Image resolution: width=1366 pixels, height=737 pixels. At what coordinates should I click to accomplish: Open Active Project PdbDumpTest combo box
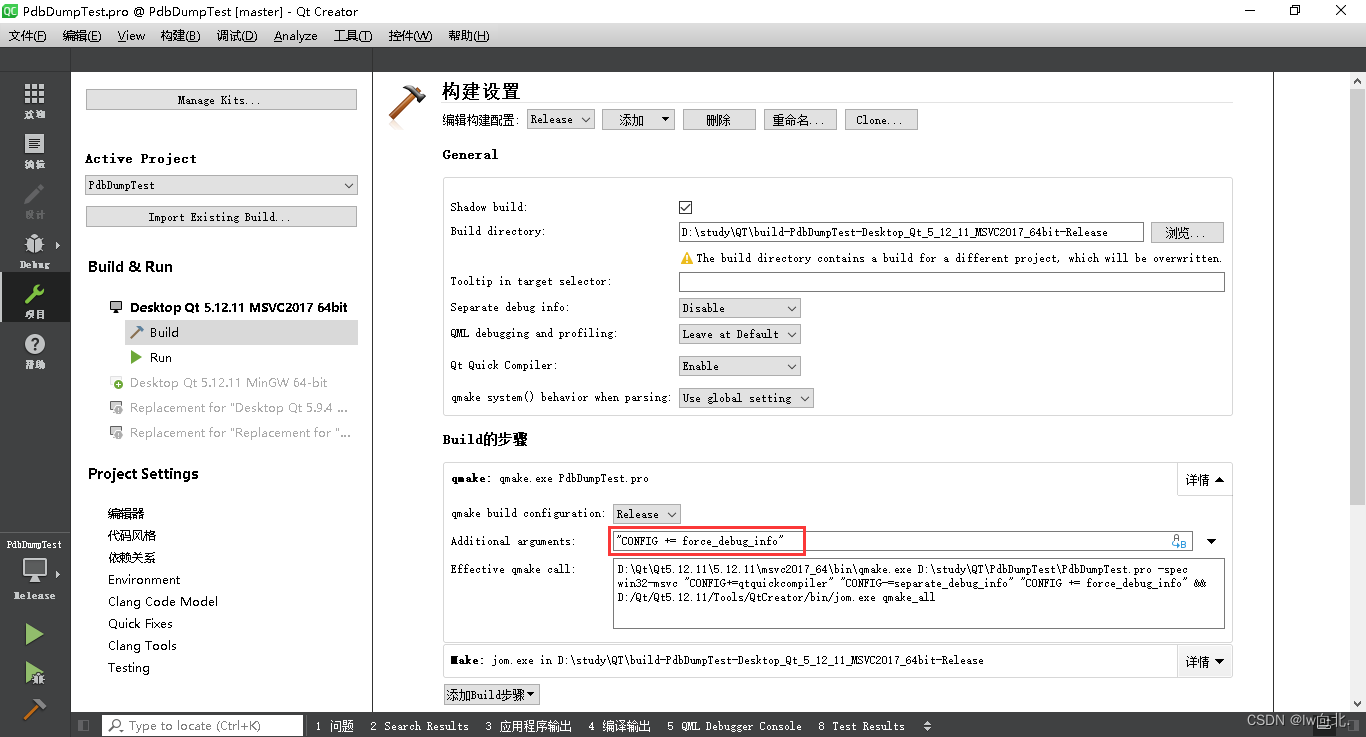tap(221, 185)
